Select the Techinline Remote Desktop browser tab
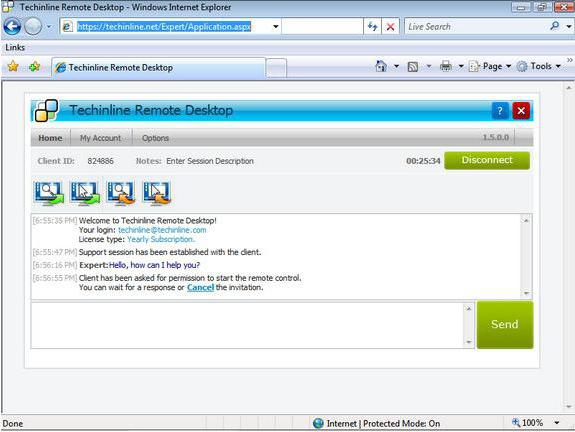Screen dimensions: 575x432 [158, 67]
